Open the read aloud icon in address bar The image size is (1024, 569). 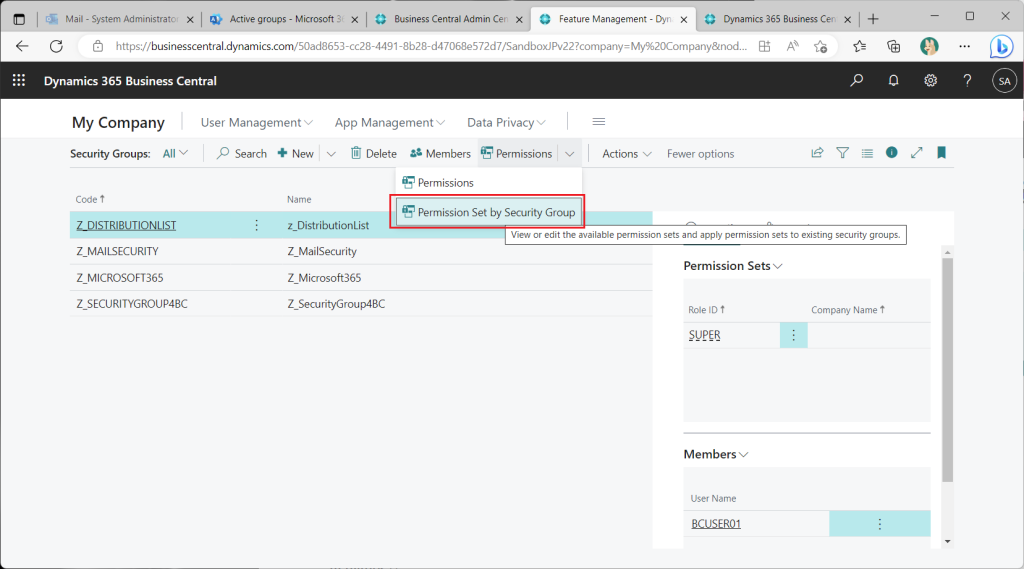[792, 46]
